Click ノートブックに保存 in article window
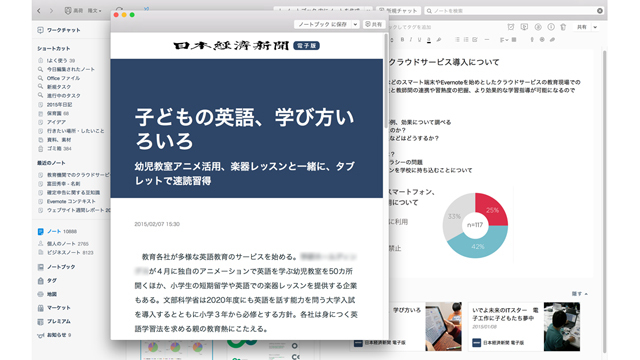The image size is (640, 360). (322, 24)
